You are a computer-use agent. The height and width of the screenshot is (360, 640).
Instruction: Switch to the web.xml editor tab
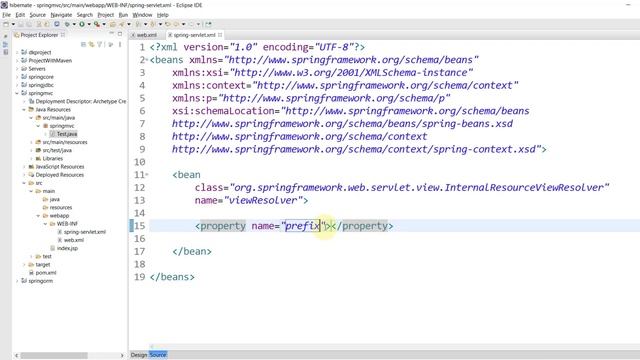(147, 35)
